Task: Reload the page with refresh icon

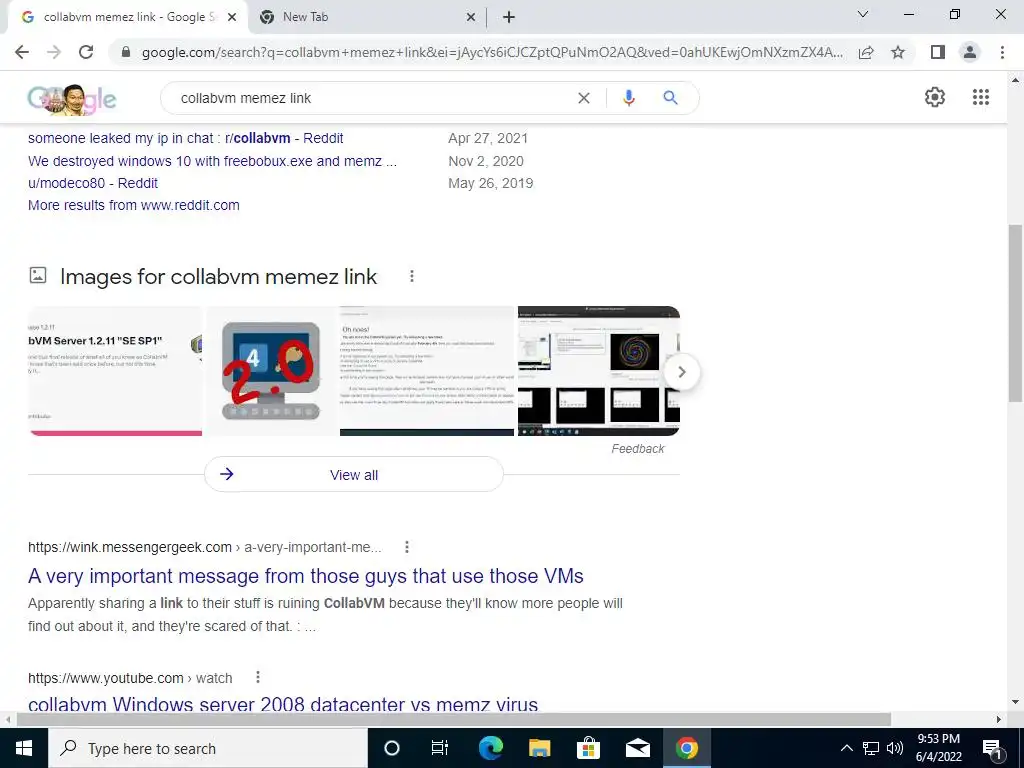Action: 86,52
